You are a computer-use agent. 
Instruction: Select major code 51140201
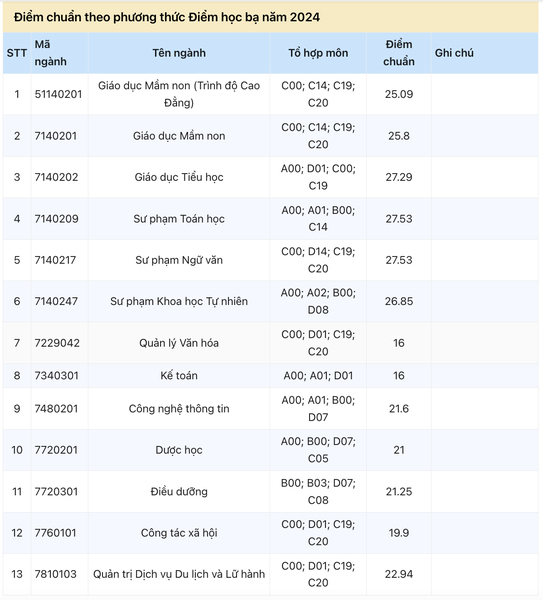[x=58, y=94]
